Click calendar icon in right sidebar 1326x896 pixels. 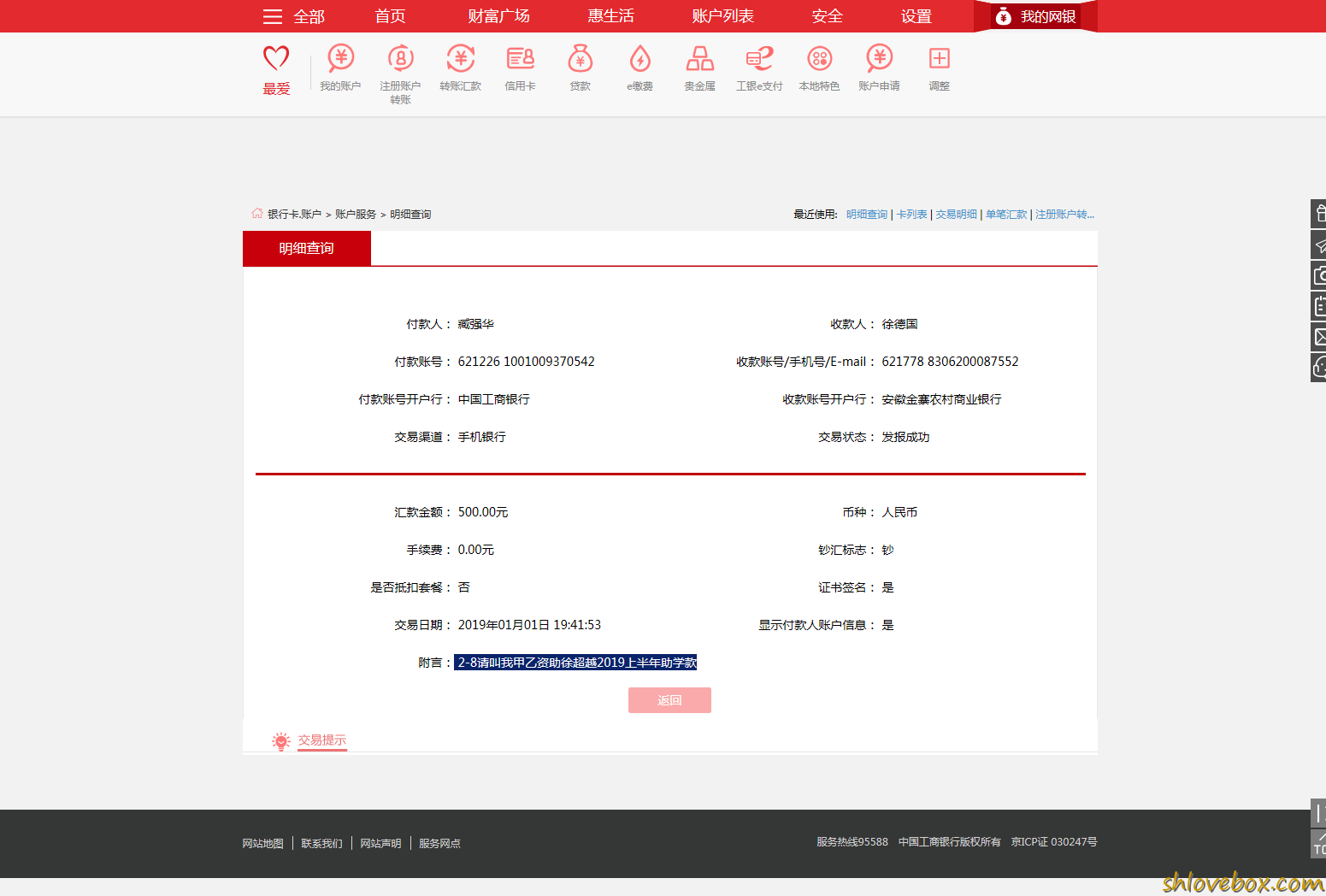tap(1319, 306)
